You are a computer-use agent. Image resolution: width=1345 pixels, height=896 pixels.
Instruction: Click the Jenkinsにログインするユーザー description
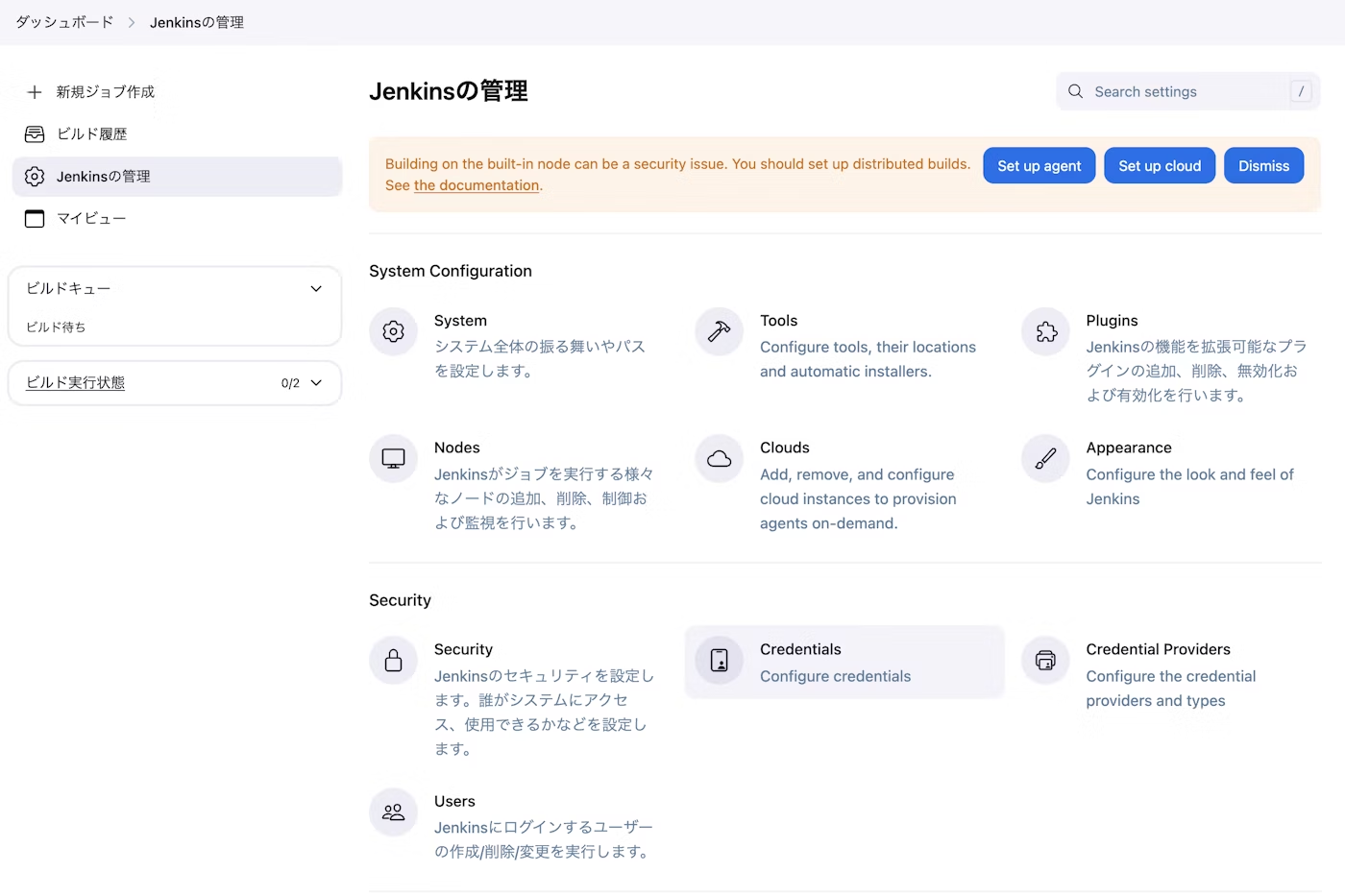coord(544,839)
